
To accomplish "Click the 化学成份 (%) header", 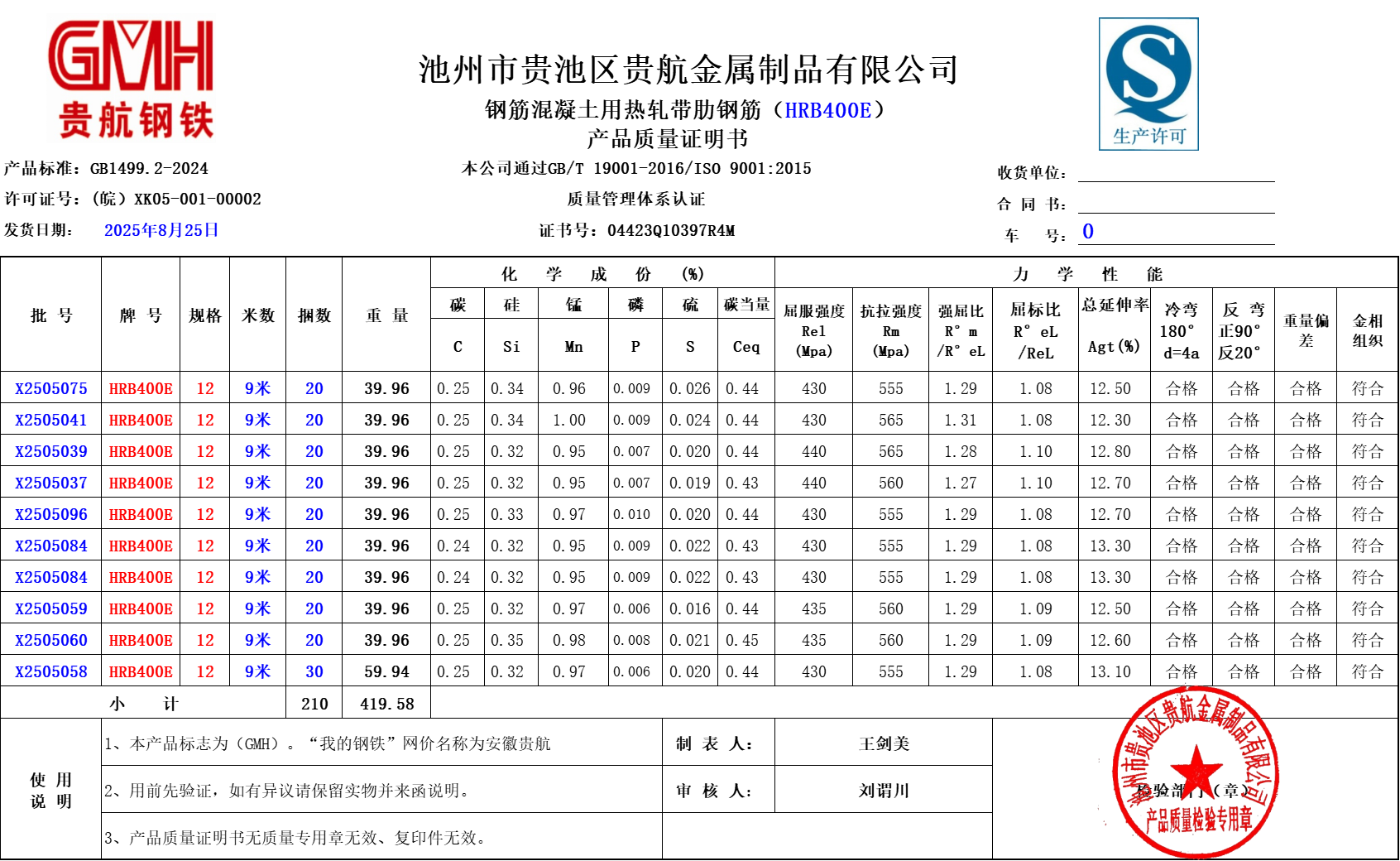I will pyautogui.click(x=602, y=274).
